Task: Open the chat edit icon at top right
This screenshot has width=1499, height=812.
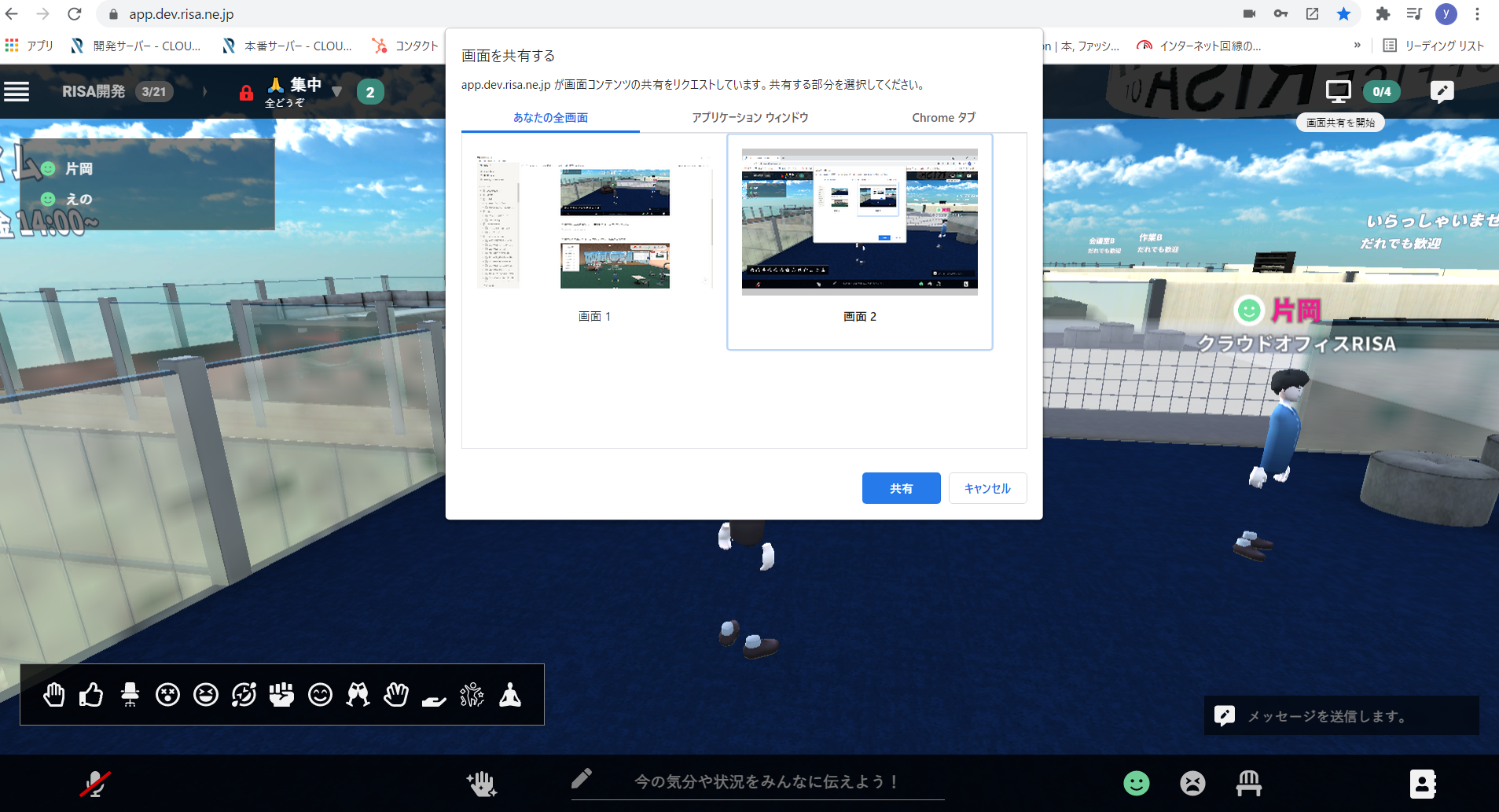Action: pyautogui.click(x=1442, y=92)
